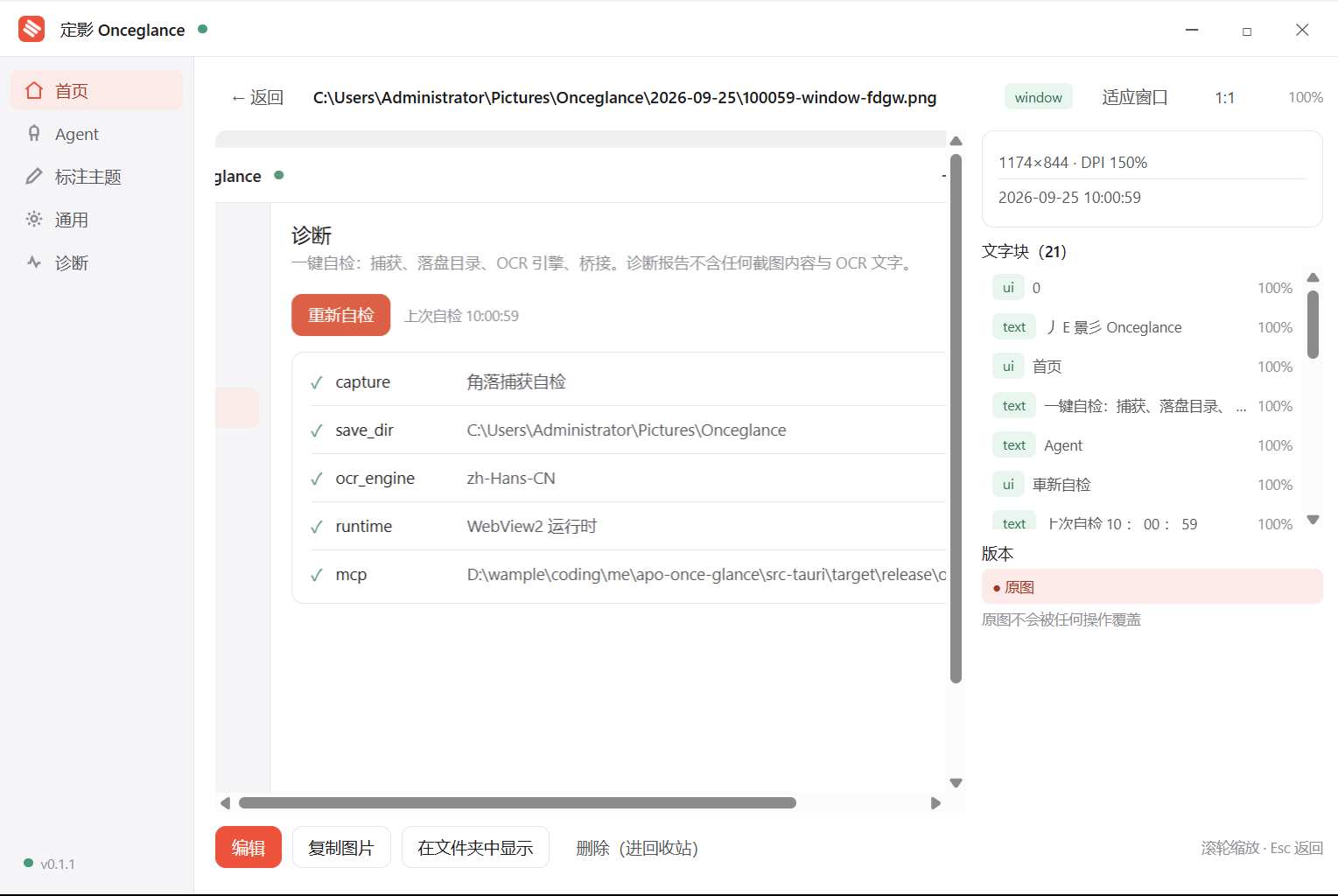The width and height of the screenshot is (1338, 896).
Task: Click 删除 (进回收站) to delete the capture
Action: click(636, 848)
